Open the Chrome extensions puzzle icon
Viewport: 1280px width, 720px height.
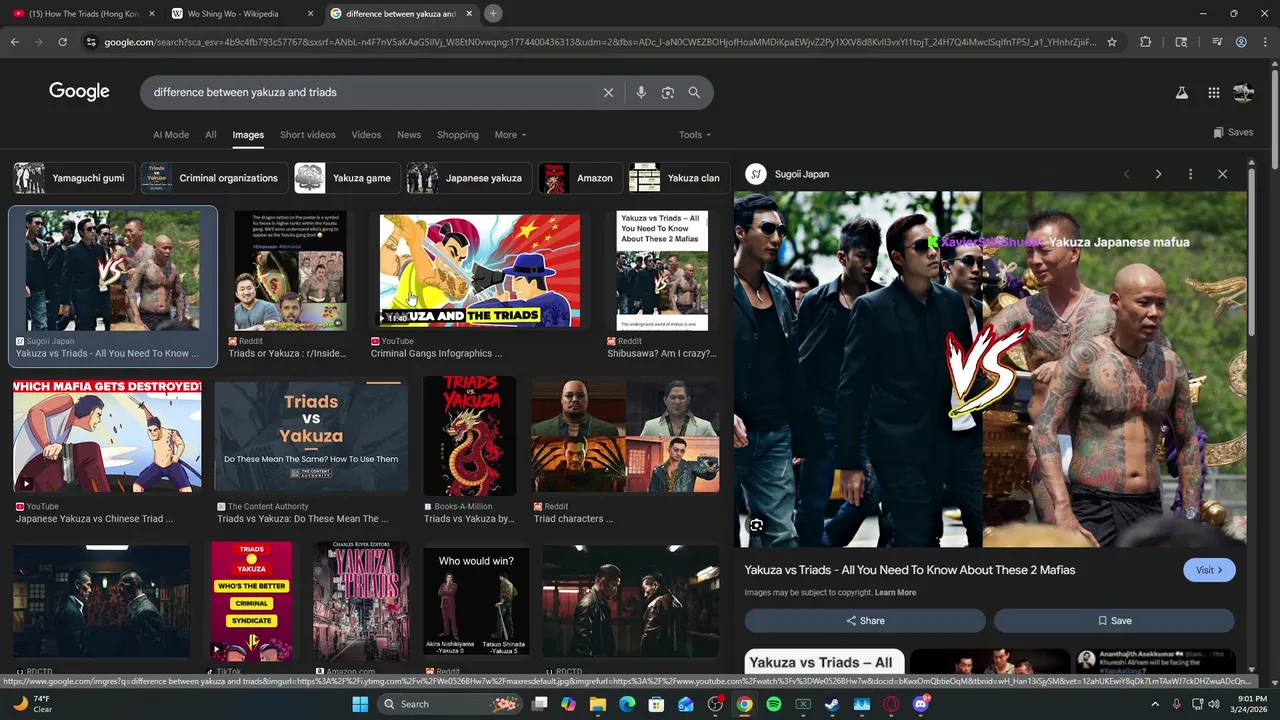coord(1146,42)
